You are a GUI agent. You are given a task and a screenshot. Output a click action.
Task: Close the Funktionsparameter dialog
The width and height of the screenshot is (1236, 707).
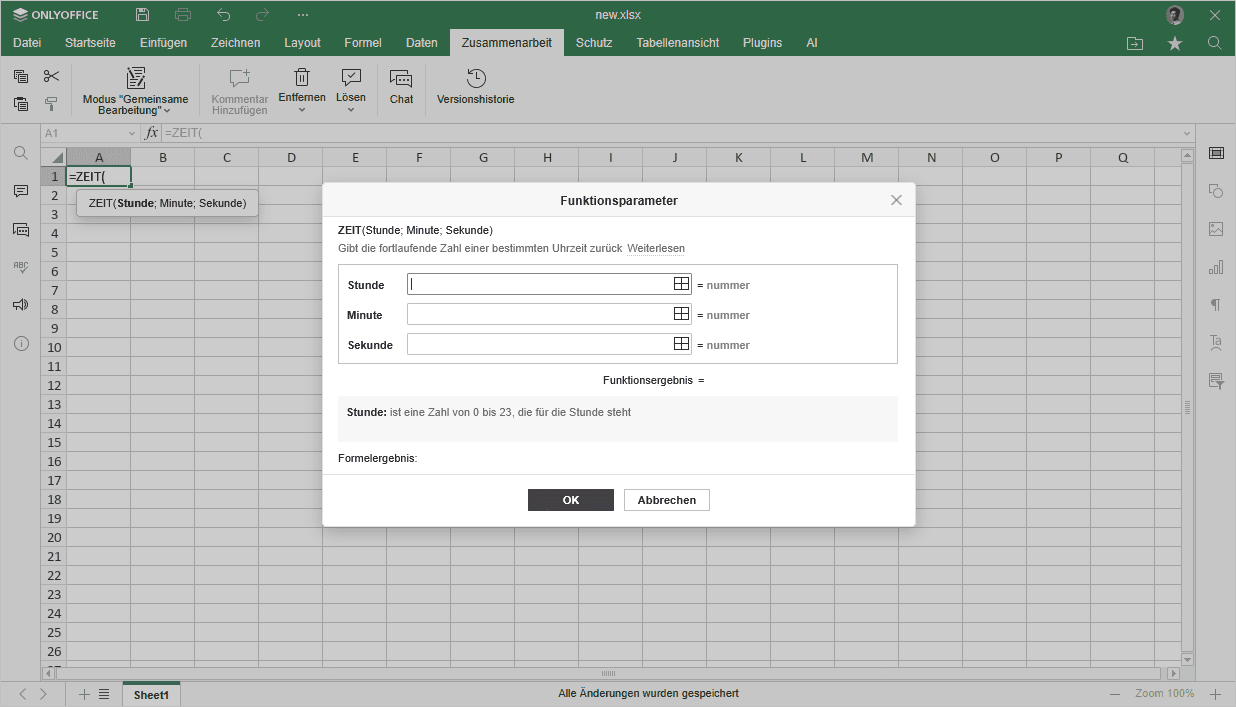(896, 200)
